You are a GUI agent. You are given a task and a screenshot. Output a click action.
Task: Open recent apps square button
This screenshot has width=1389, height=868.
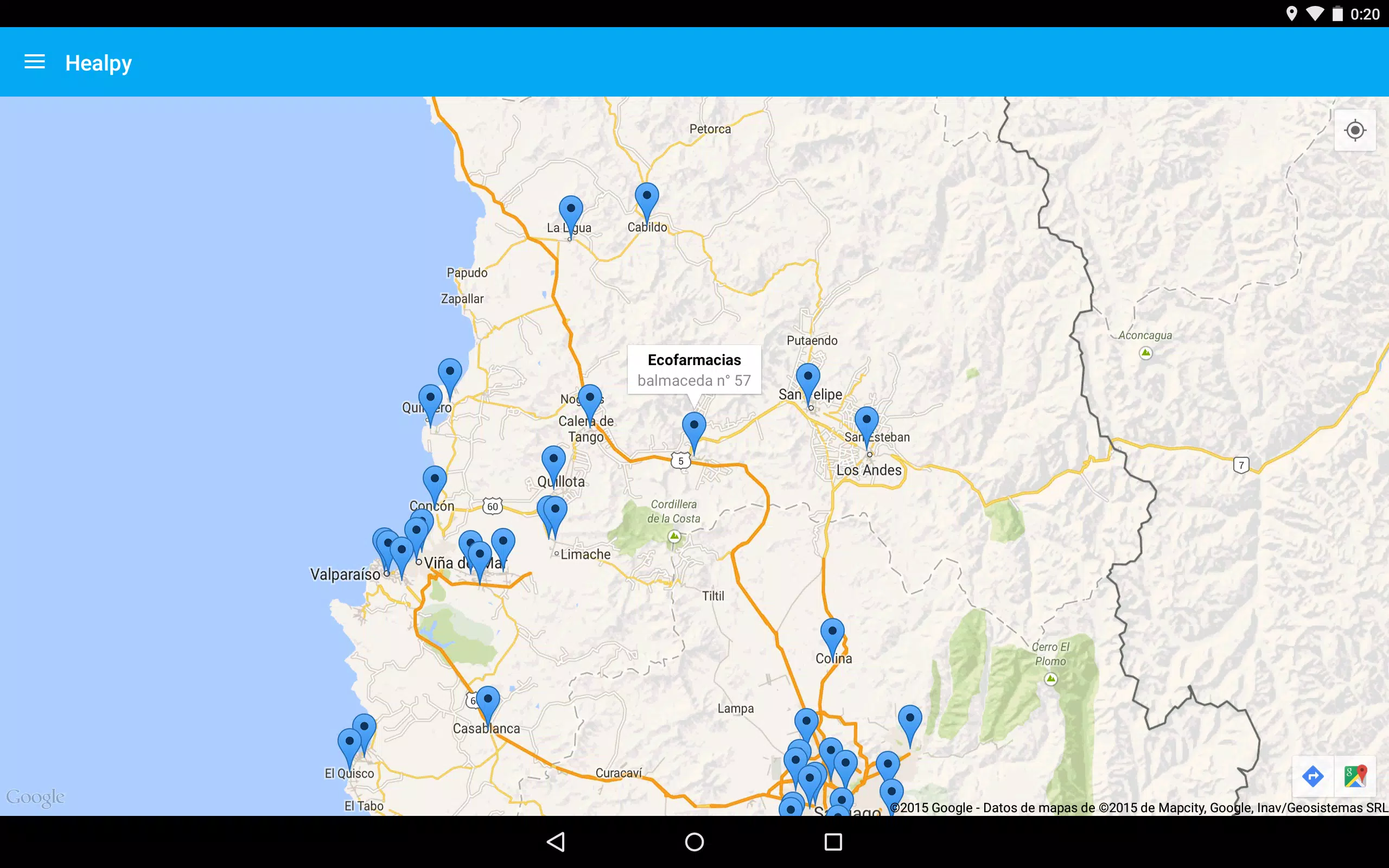(x=833, y=841)
